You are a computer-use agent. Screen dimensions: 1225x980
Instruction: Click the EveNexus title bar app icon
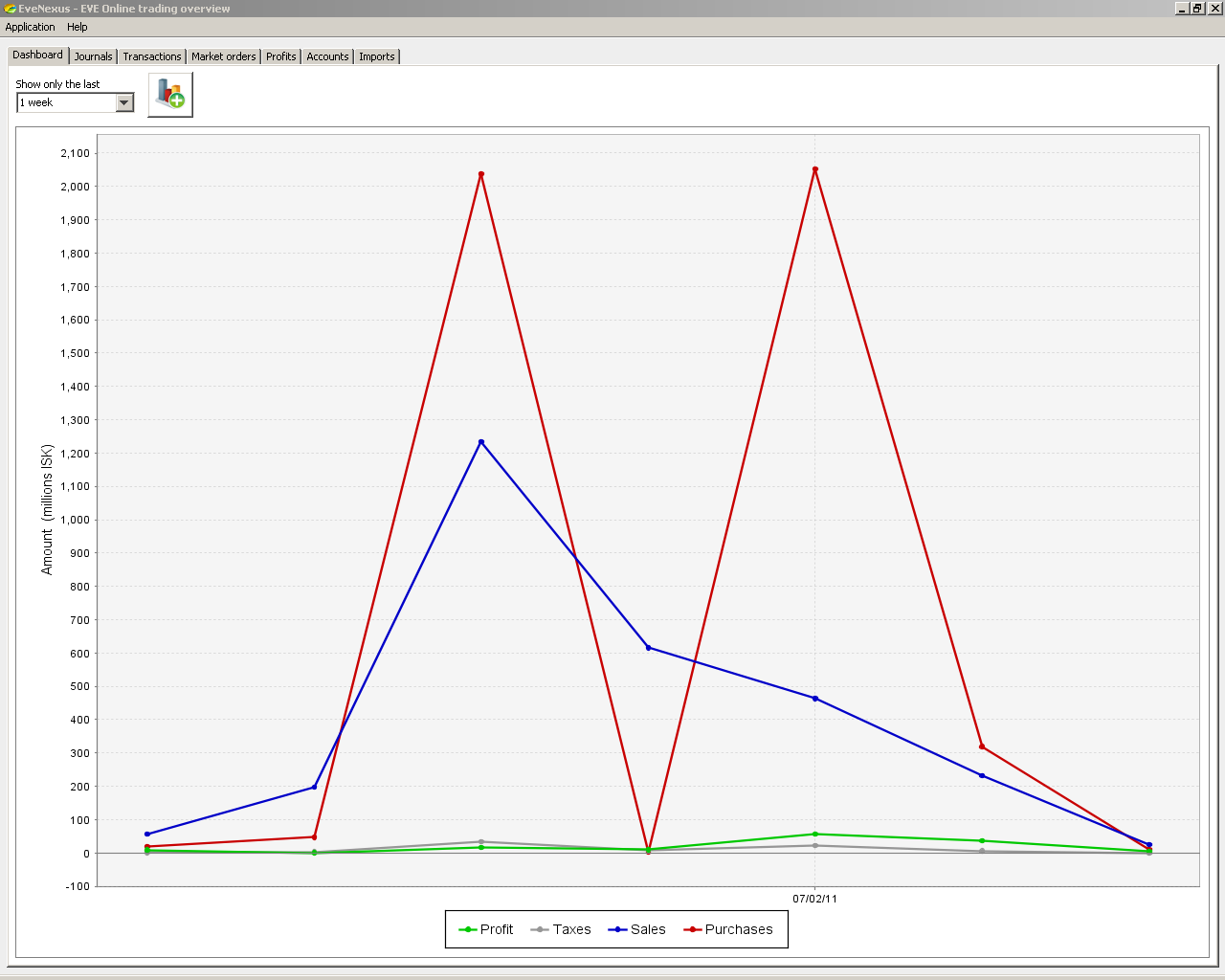pos(11,9)
